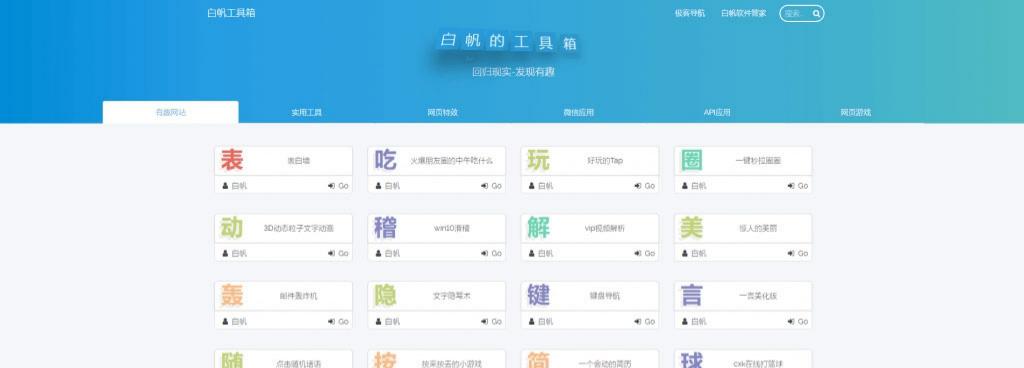Click the purple 吃 character icon
1024x368 pixels.
pyautogui.click(x=385, y=160)
